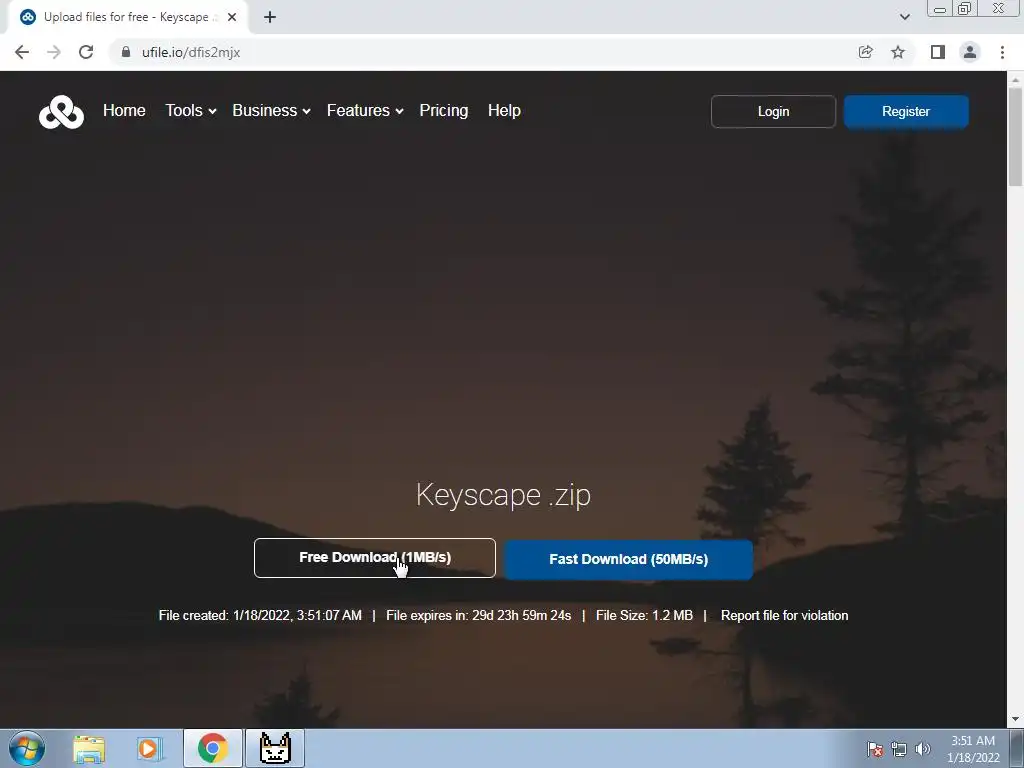Viewport: 1024px width, 768px height.
Task: Open Windows Explorer from the taskbar
Action: [89, 749]
